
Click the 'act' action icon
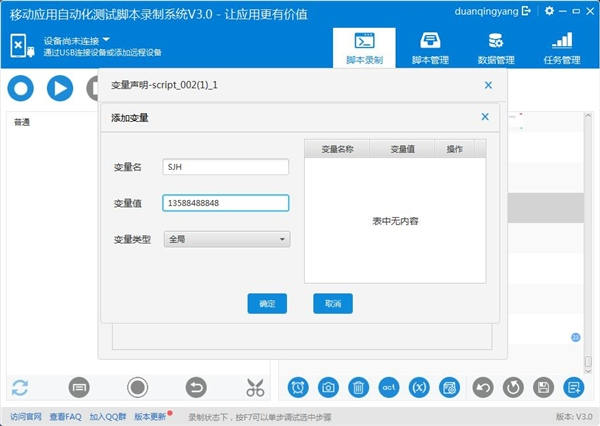389,387
